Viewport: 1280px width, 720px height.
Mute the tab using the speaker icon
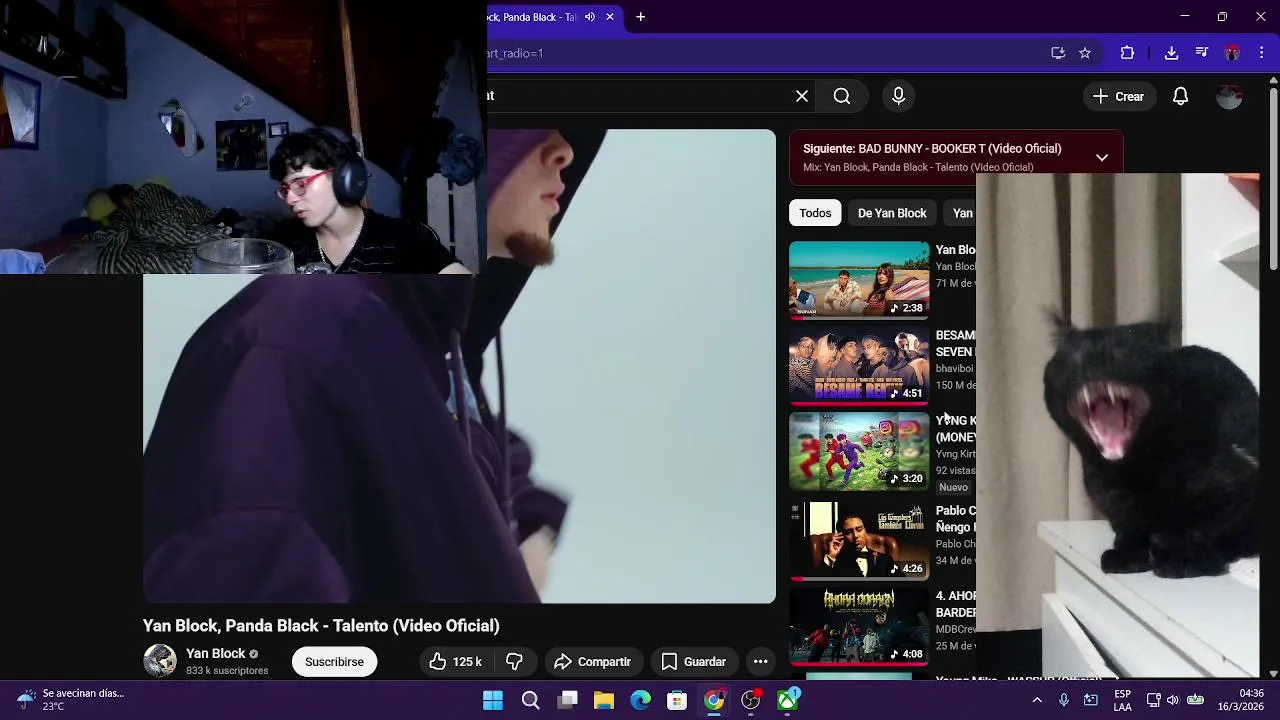[x=590, y=17]
